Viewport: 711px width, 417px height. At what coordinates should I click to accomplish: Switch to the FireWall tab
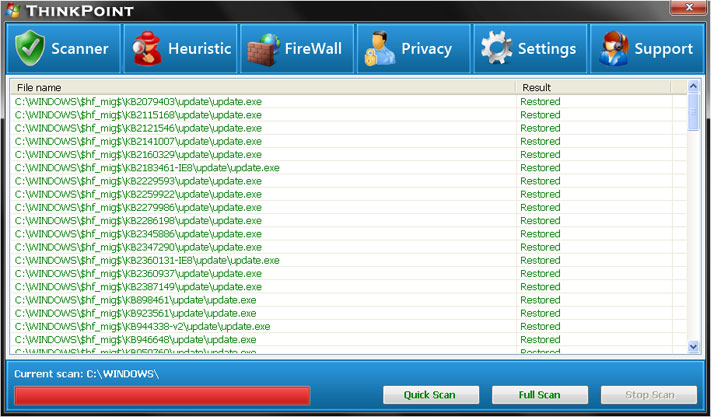tap(313, 49)
